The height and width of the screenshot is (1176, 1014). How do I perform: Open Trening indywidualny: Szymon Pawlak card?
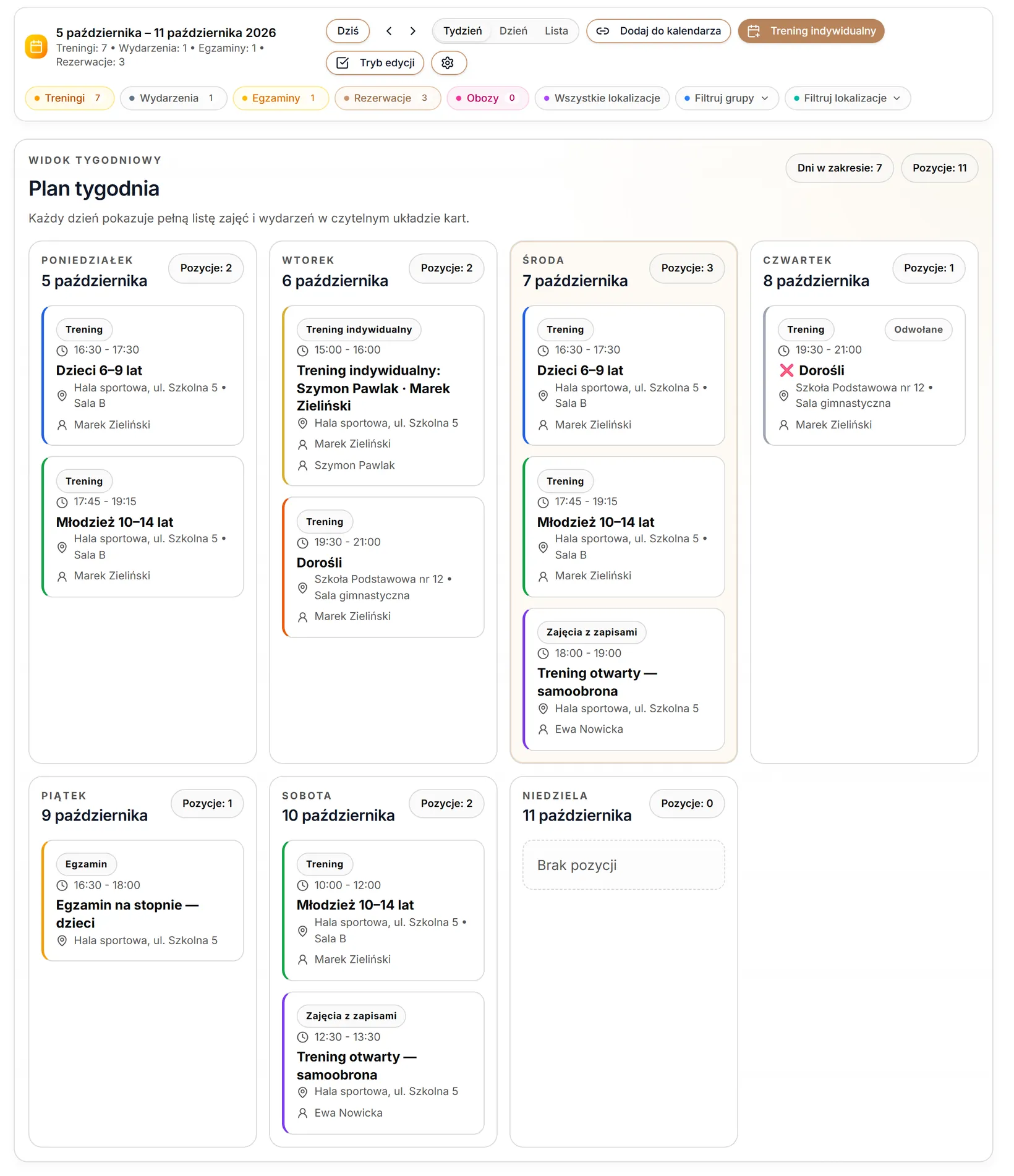(x=383, y=396)
